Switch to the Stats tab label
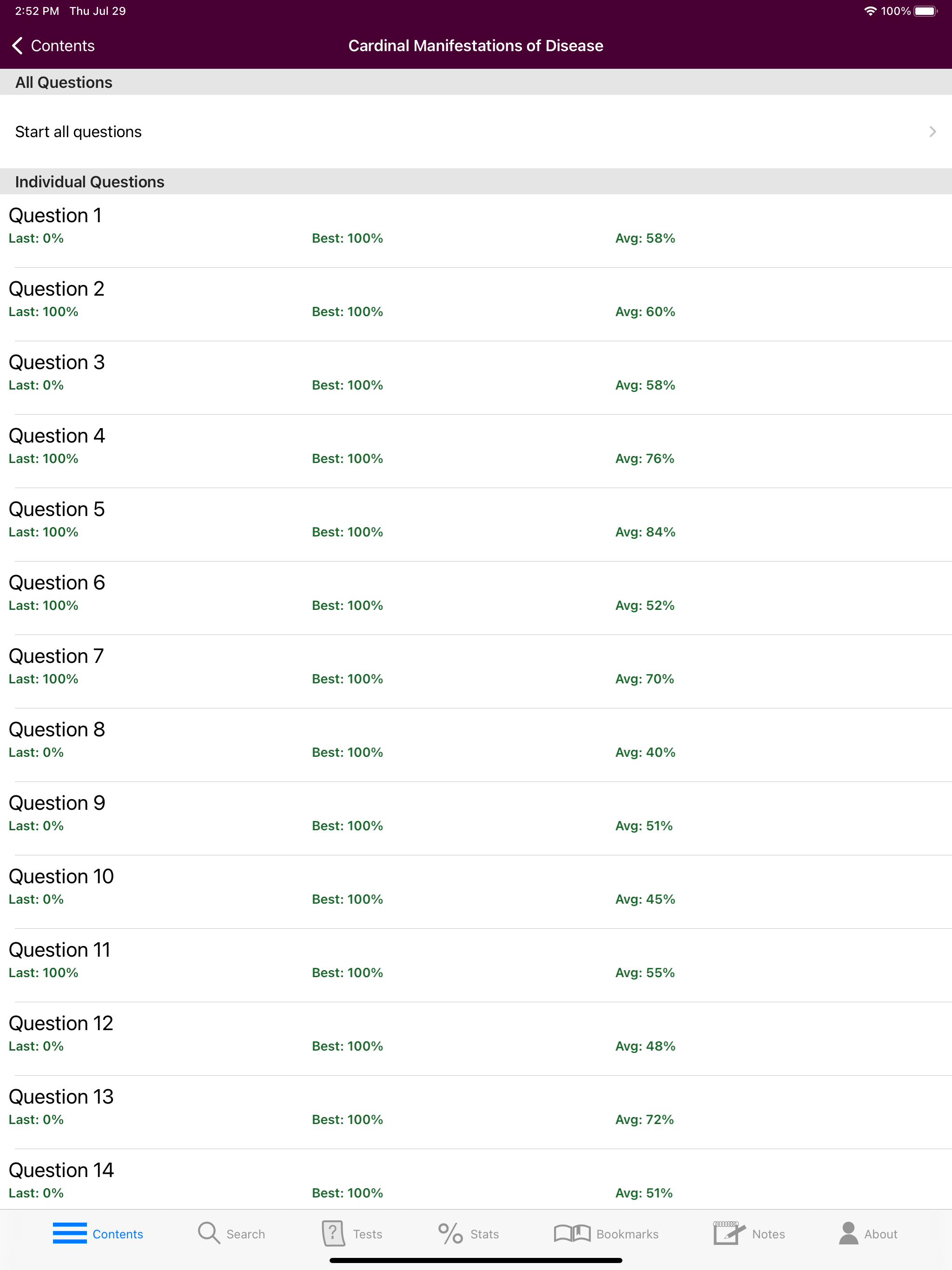The height and width of the screenshot is (1270, 952). (x=484, y=1234)
